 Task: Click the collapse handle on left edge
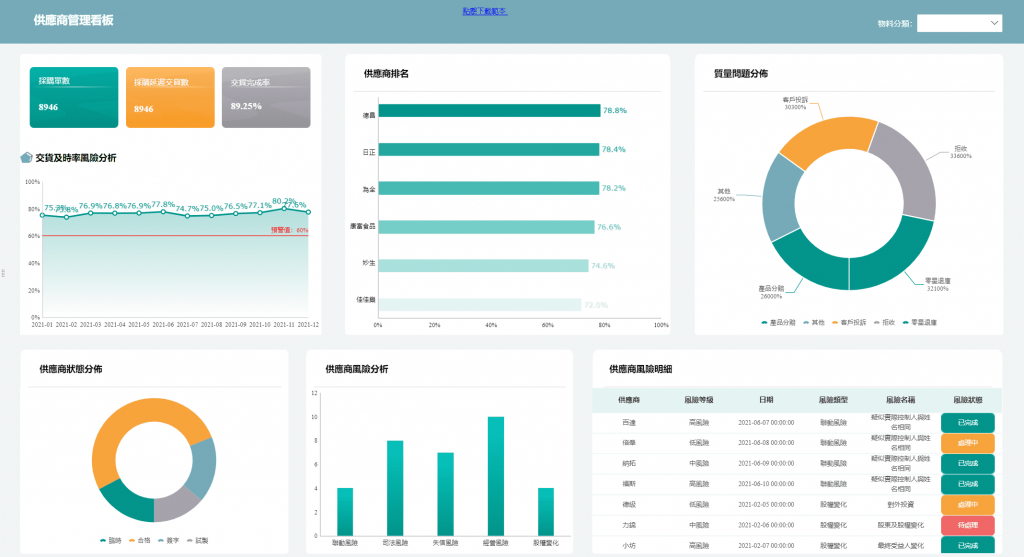(3, 273)
